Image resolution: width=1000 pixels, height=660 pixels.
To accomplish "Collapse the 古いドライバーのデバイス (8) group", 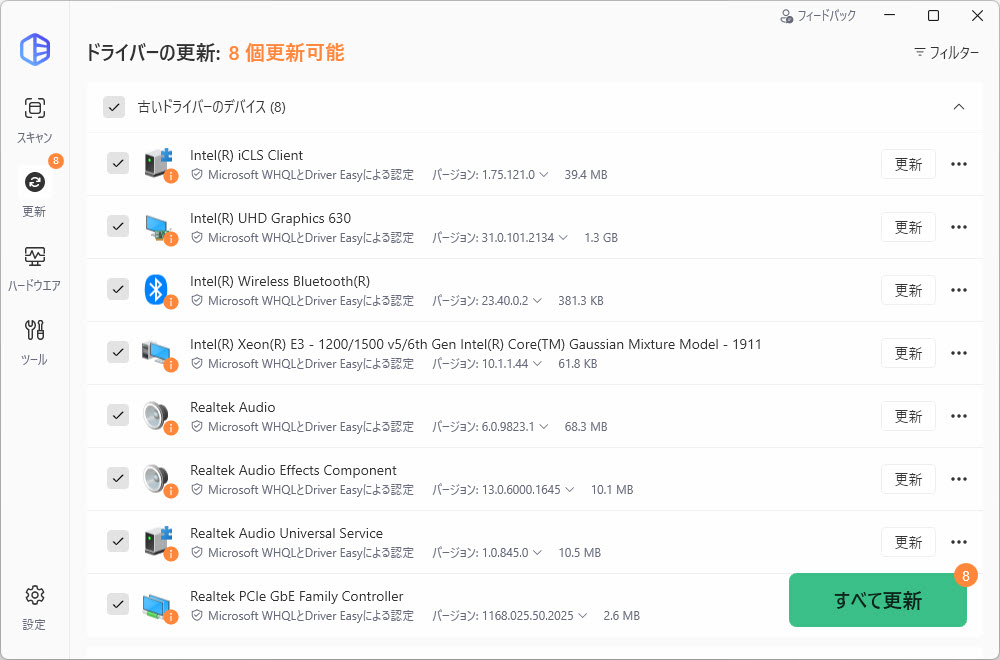I will (x=959, y=107).
